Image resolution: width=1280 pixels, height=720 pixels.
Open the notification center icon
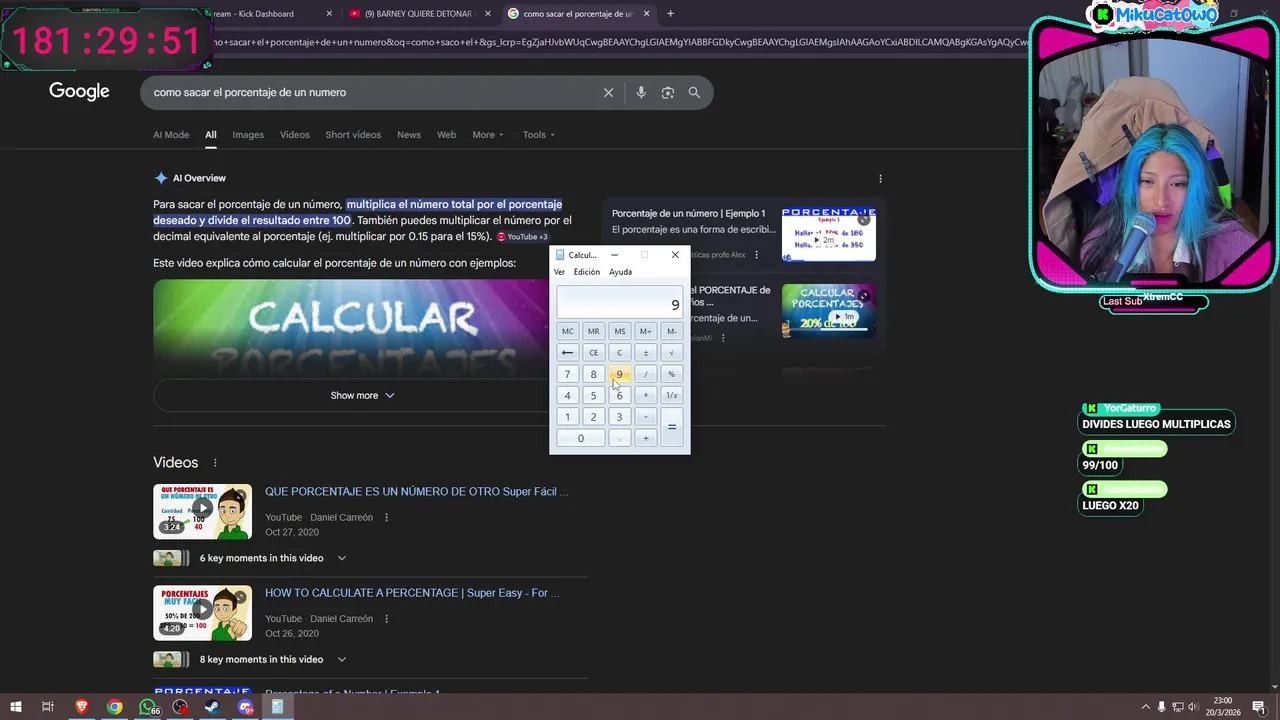click(x=1259, y=707)
